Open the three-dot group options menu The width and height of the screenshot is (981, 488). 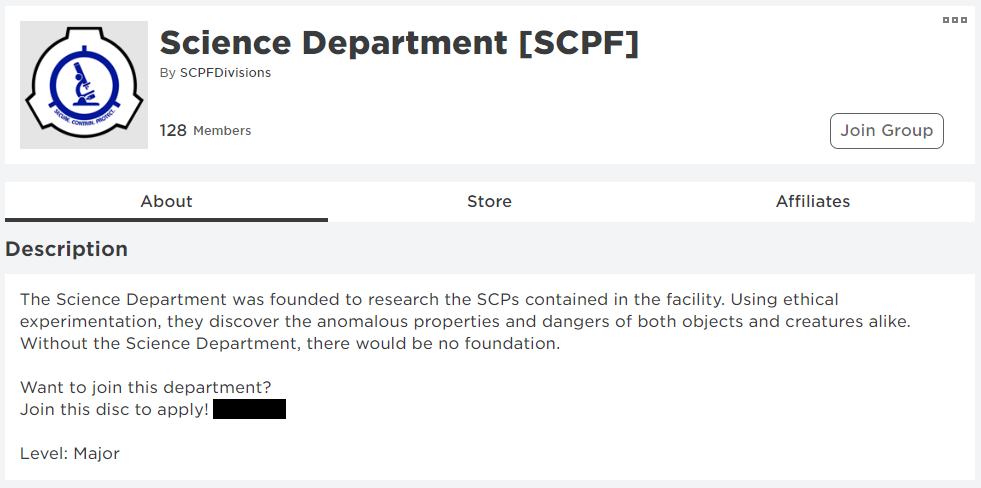tap(954, 20)
